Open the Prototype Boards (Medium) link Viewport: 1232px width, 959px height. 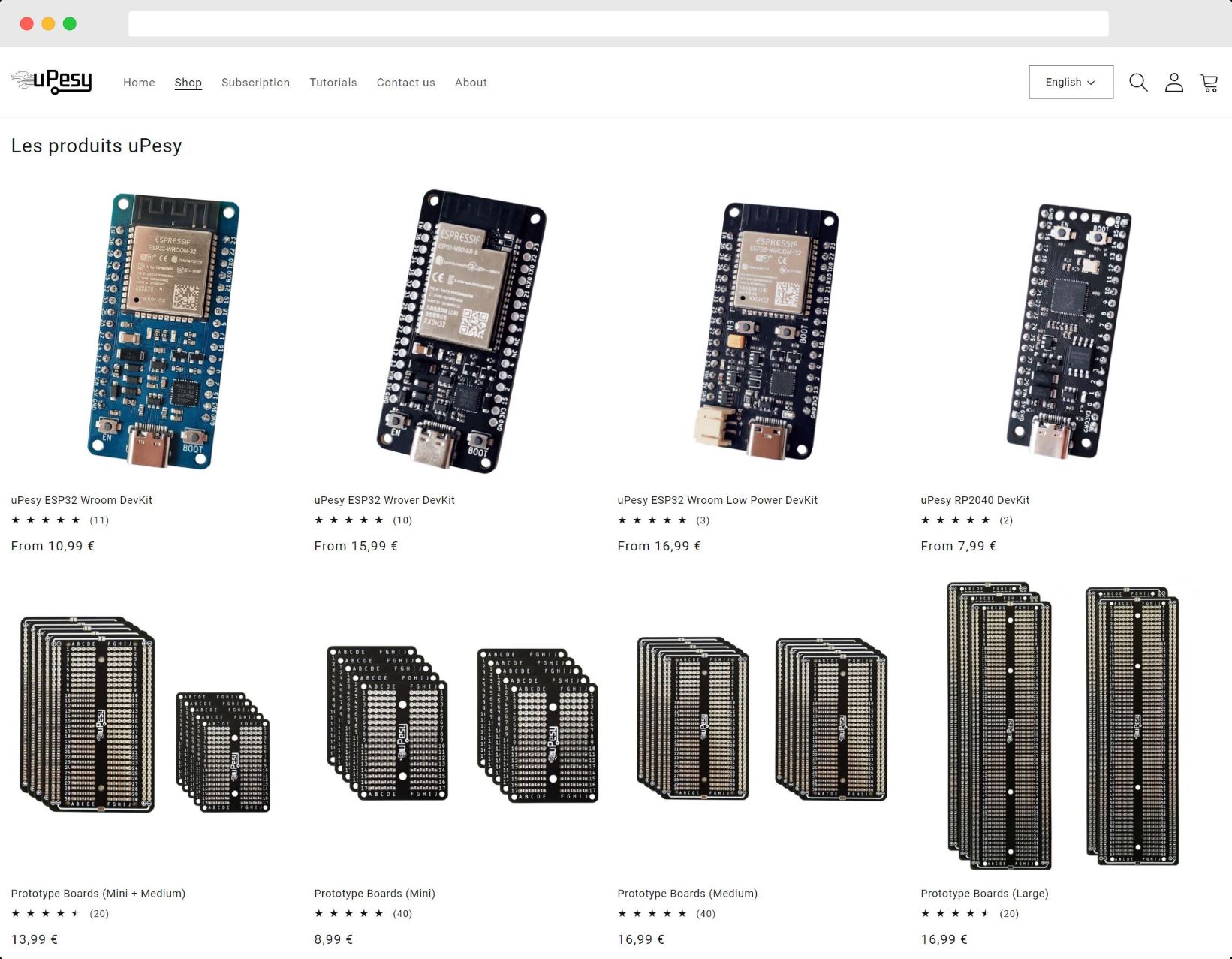[688, 894]
